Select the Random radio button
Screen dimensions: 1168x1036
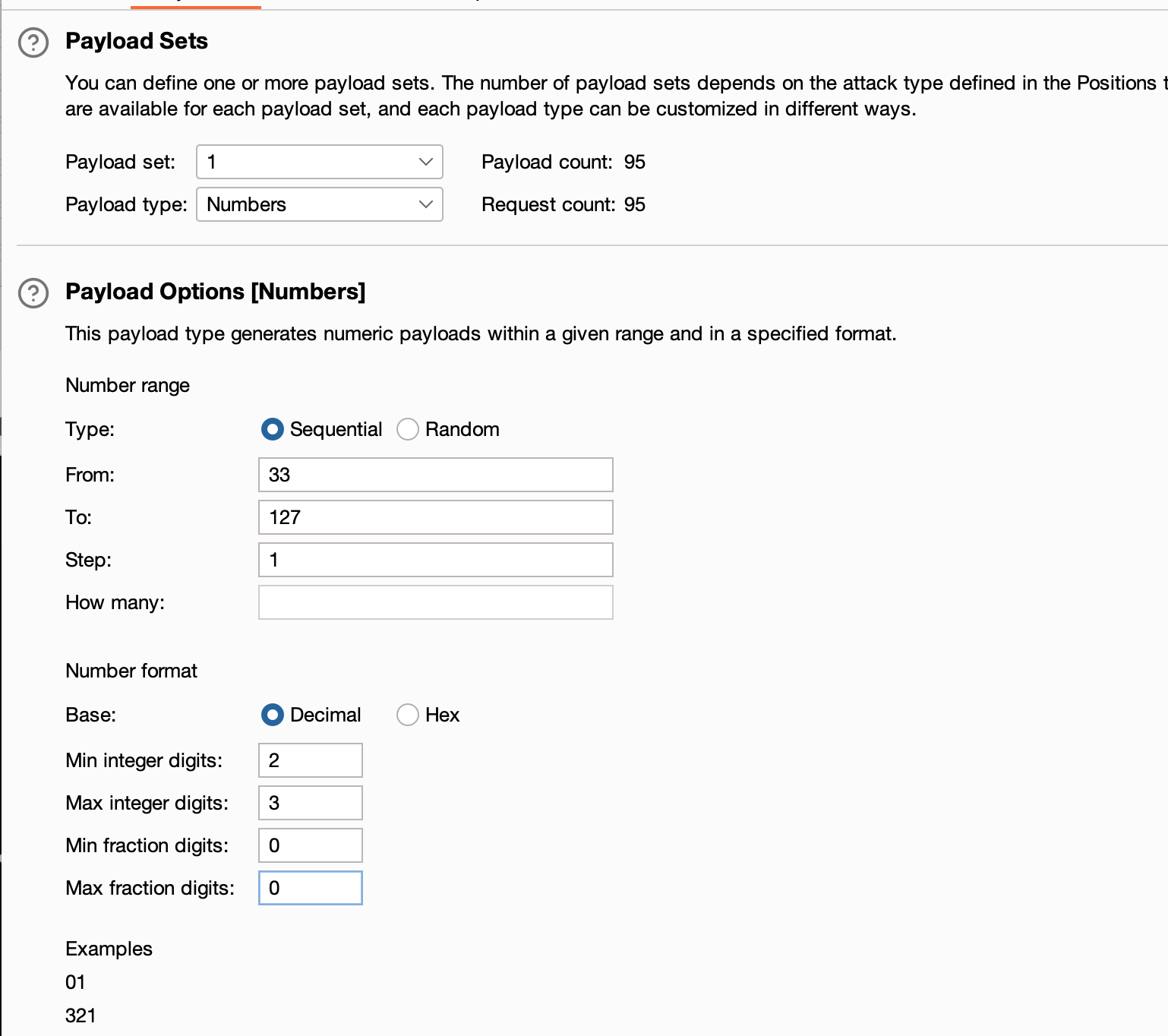pos(408,429)
